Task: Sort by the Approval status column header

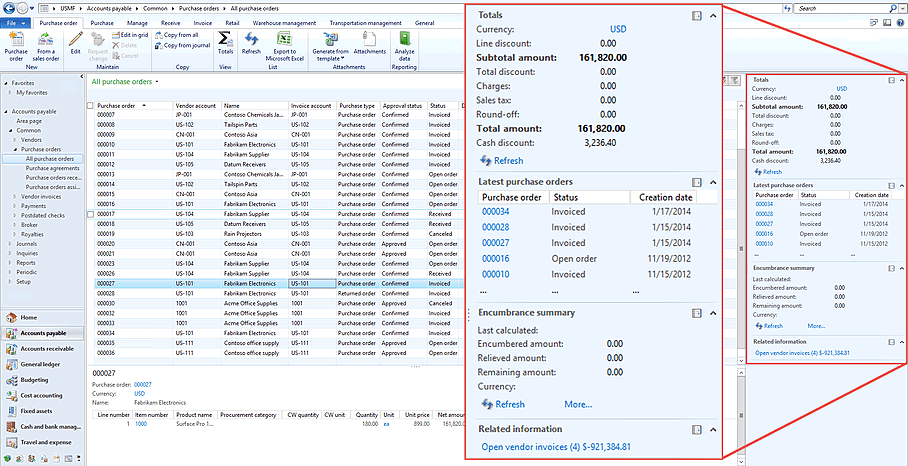Action: coord(404,105)
